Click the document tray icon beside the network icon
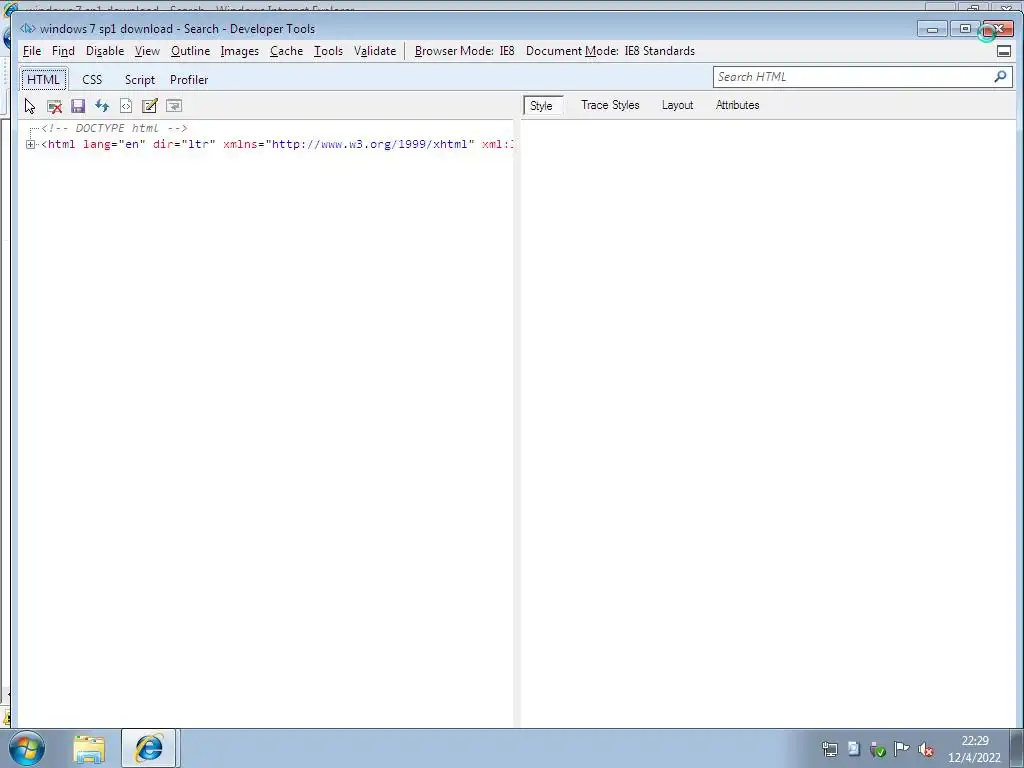1024x768 pixels. (854, 749)
